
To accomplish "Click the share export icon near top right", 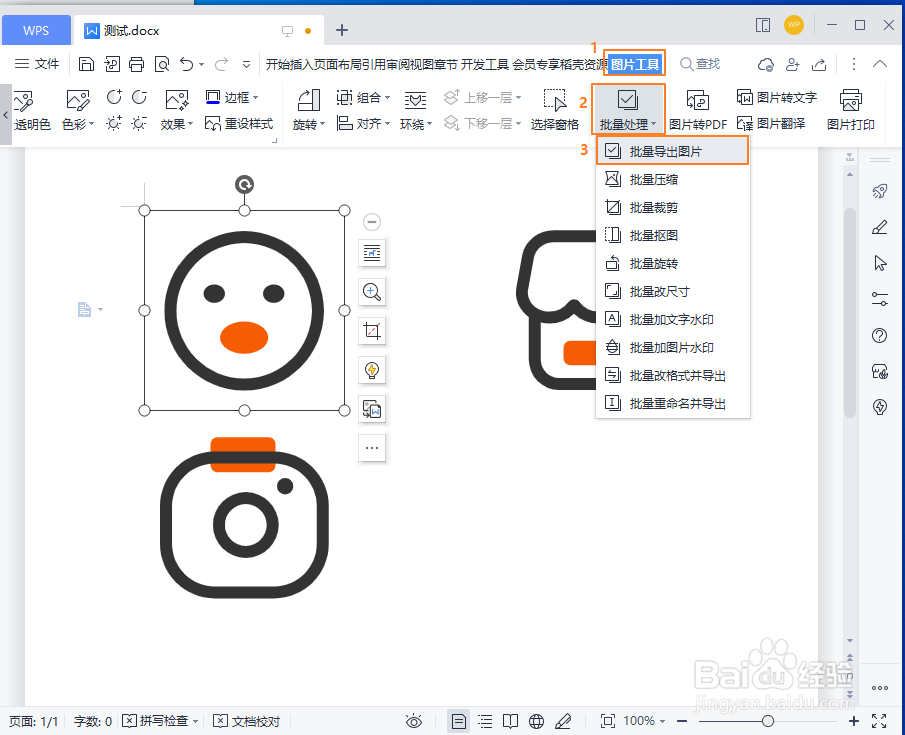I will (x=819, y=65).
